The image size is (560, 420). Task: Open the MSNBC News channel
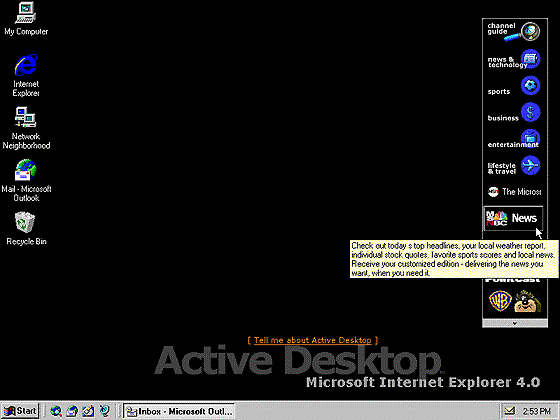coord(513,218)
